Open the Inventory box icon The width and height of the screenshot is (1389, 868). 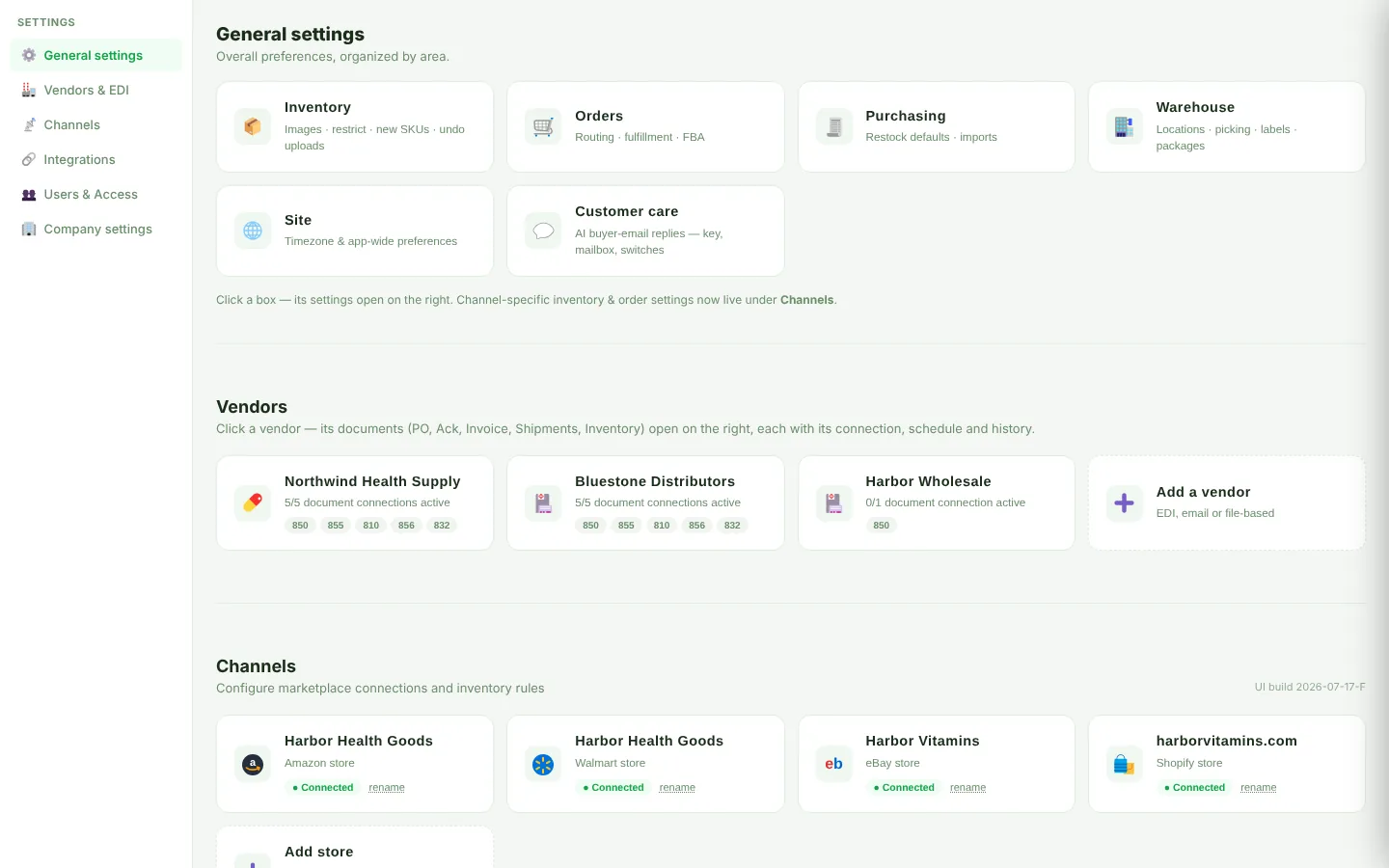click(x=253, y=126)
